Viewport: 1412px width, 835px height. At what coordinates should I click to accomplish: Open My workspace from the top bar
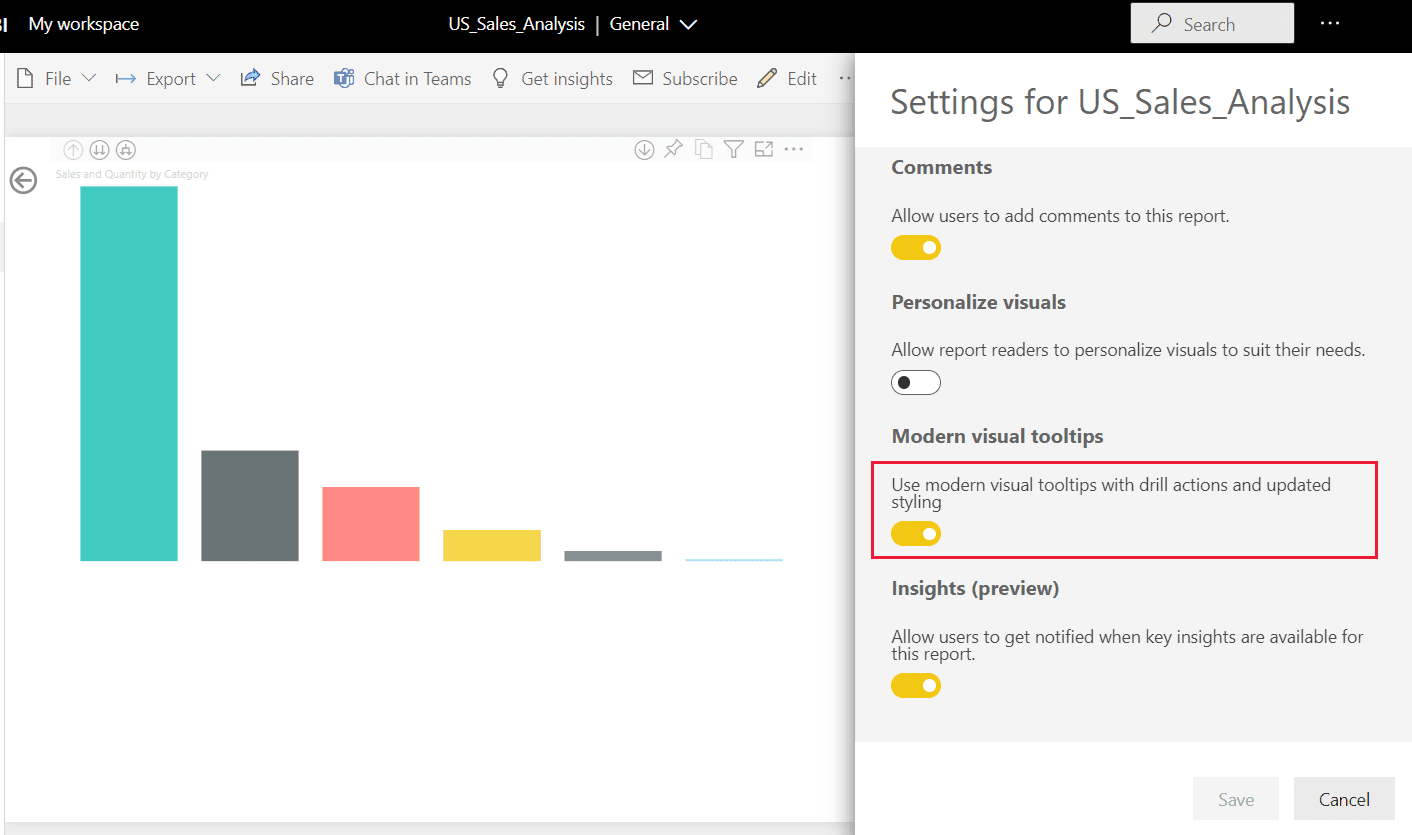84,23
